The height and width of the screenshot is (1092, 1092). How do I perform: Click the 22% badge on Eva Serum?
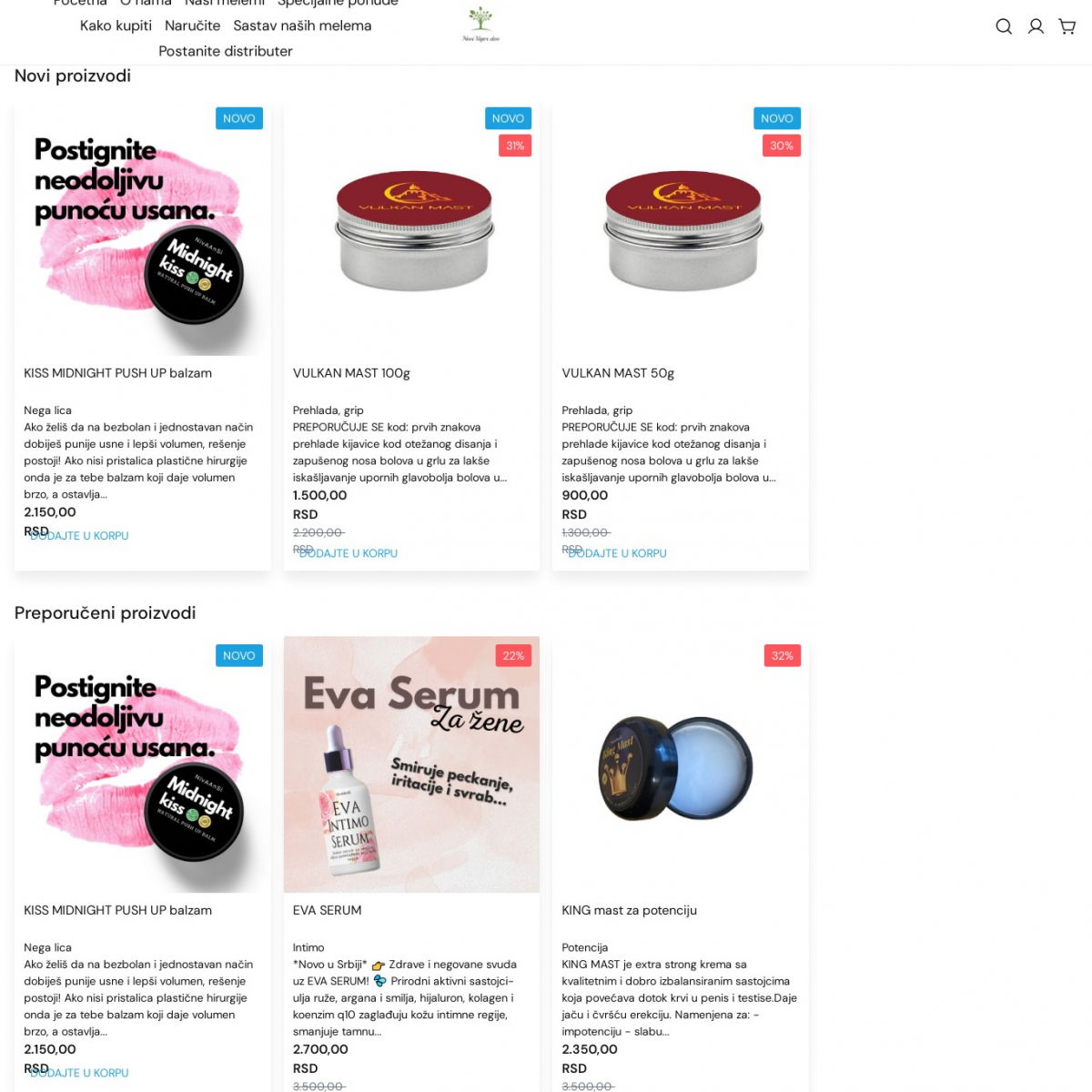[x=513, y=656]
